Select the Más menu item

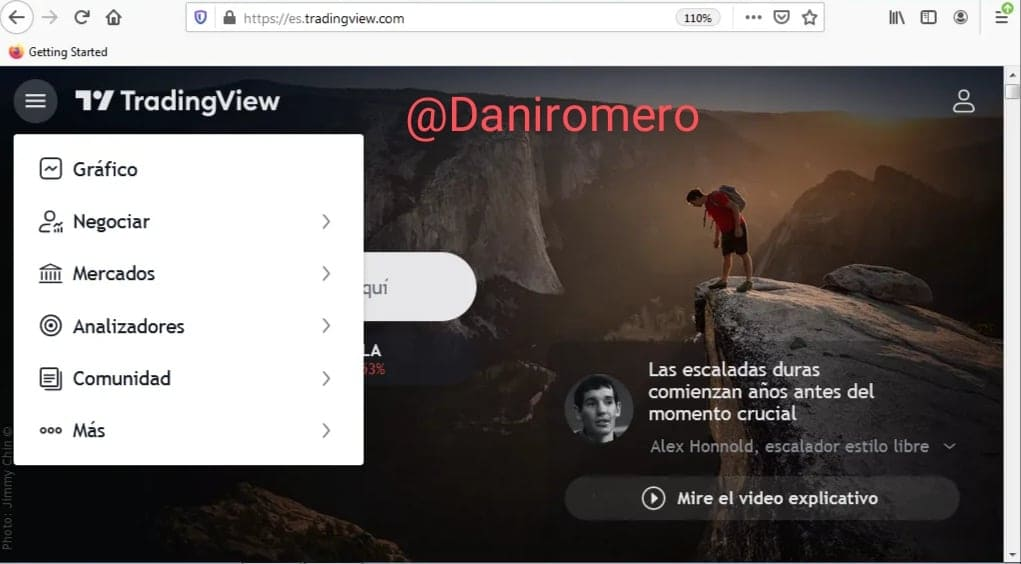coord(188,430)
